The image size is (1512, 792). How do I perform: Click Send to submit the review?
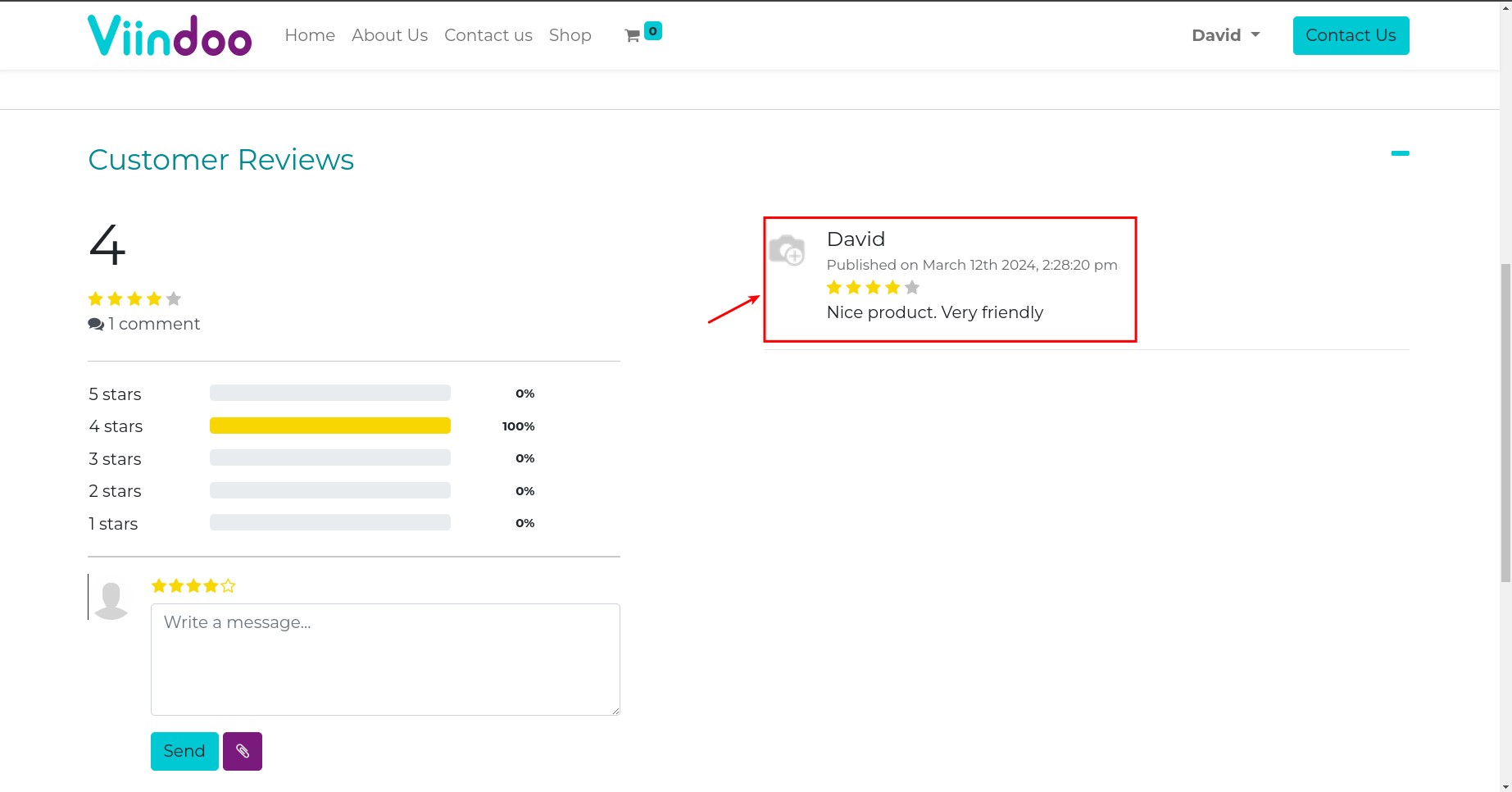click(184, 750)
